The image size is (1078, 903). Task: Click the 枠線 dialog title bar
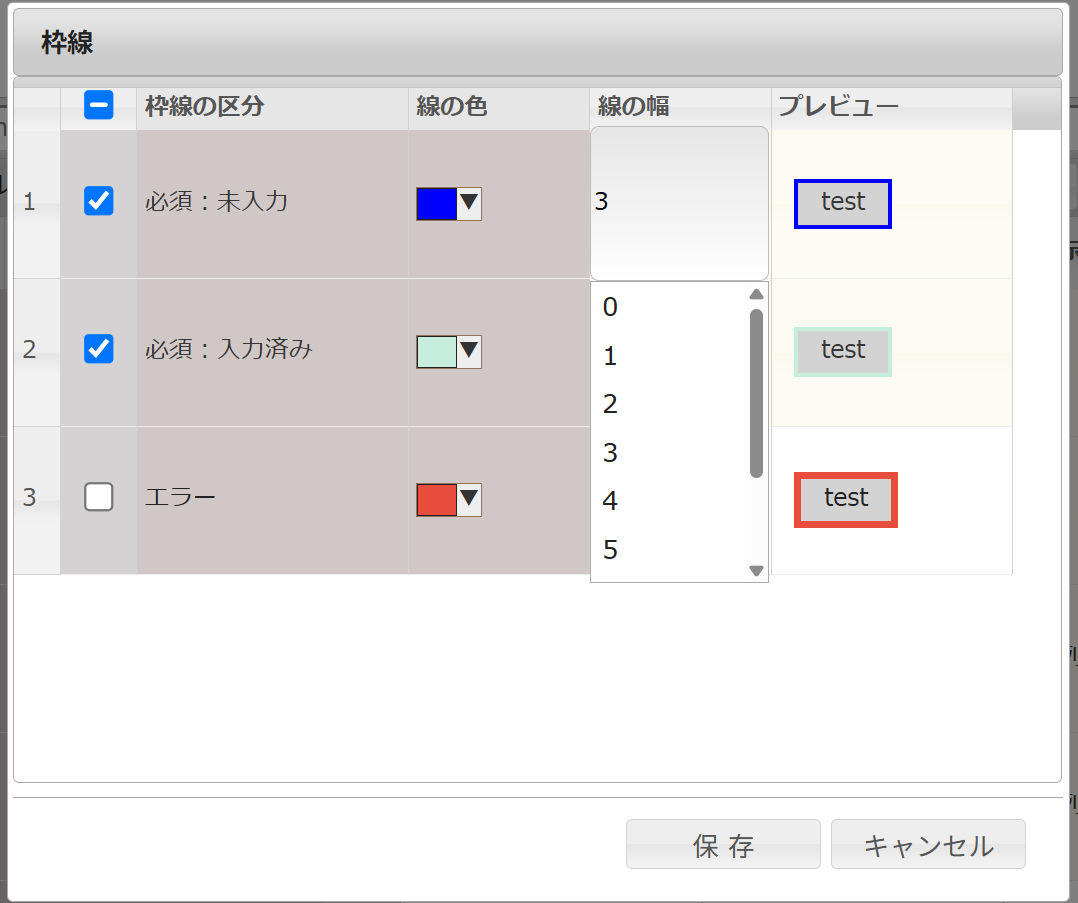tap(538, 43)
